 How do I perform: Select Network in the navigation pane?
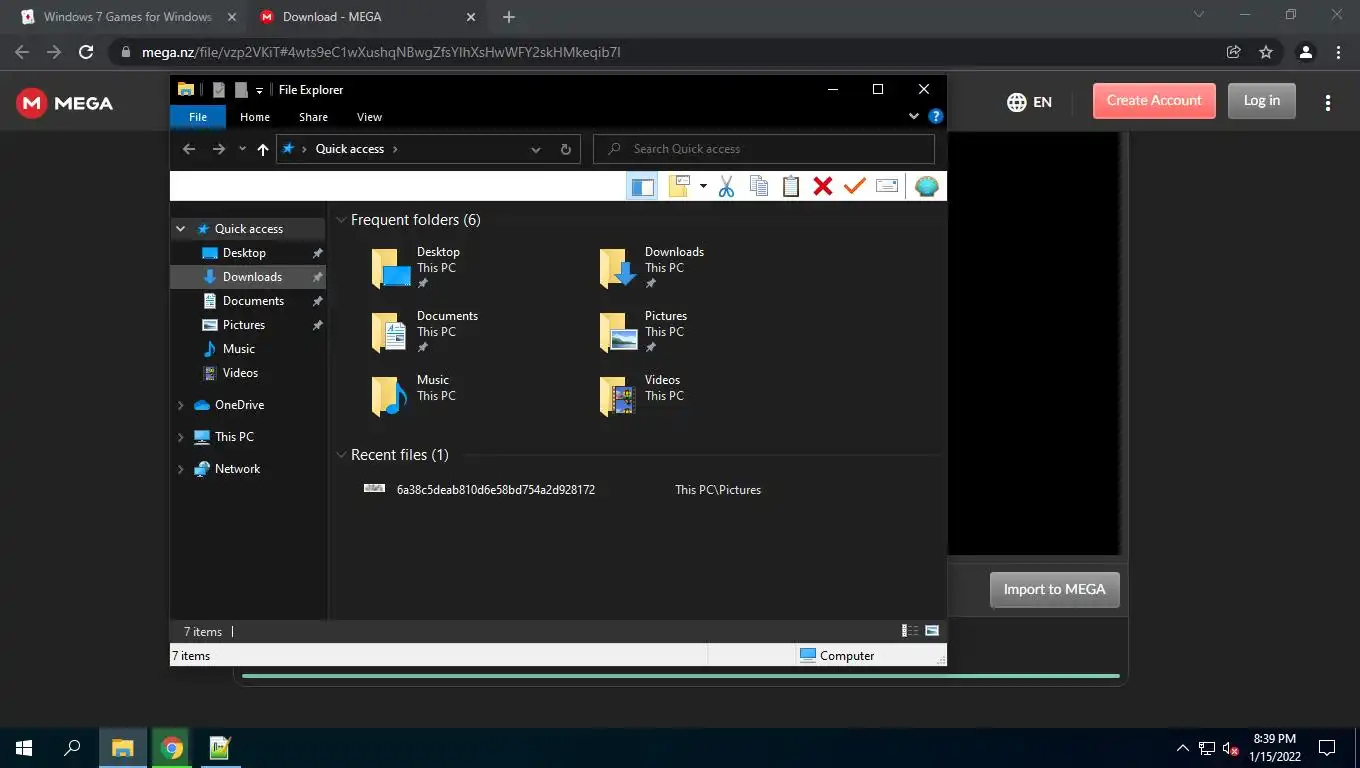tap(237, 469)
